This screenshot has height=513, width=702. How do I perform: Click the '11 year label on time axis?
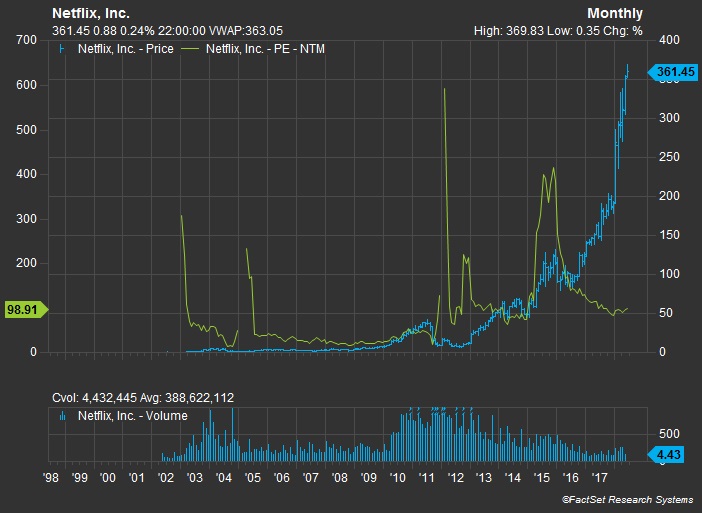[426, 478]
